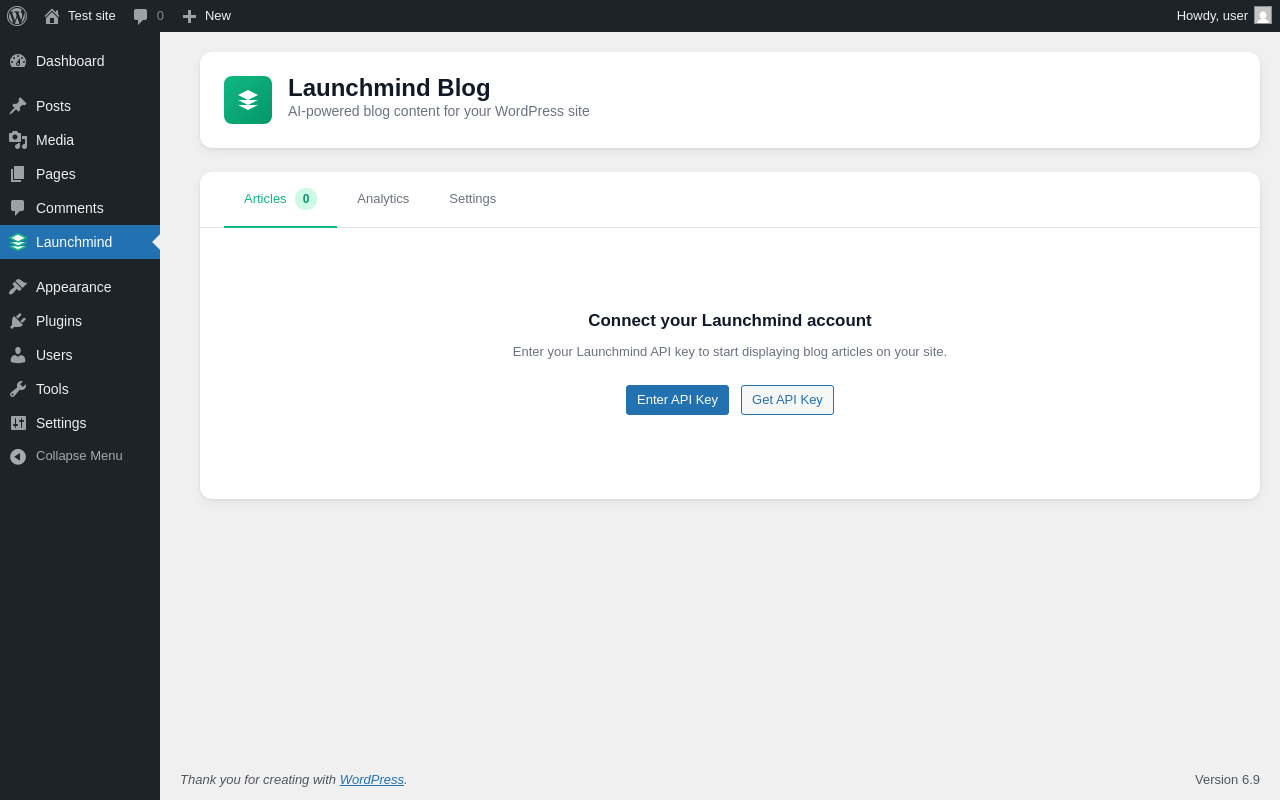Click the Settings sliders icon
This screenshot has width=1280, height=800.
pyautogui.click(x=18, y=423)
